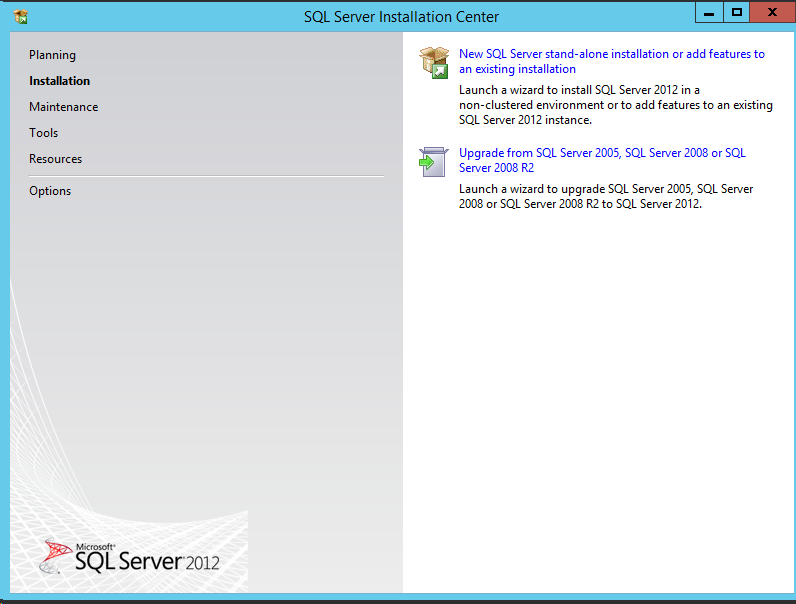This screenshot has width=796, height=604.
Task: Click the SQL Server 2012 logo
Action: coord(132,556)
